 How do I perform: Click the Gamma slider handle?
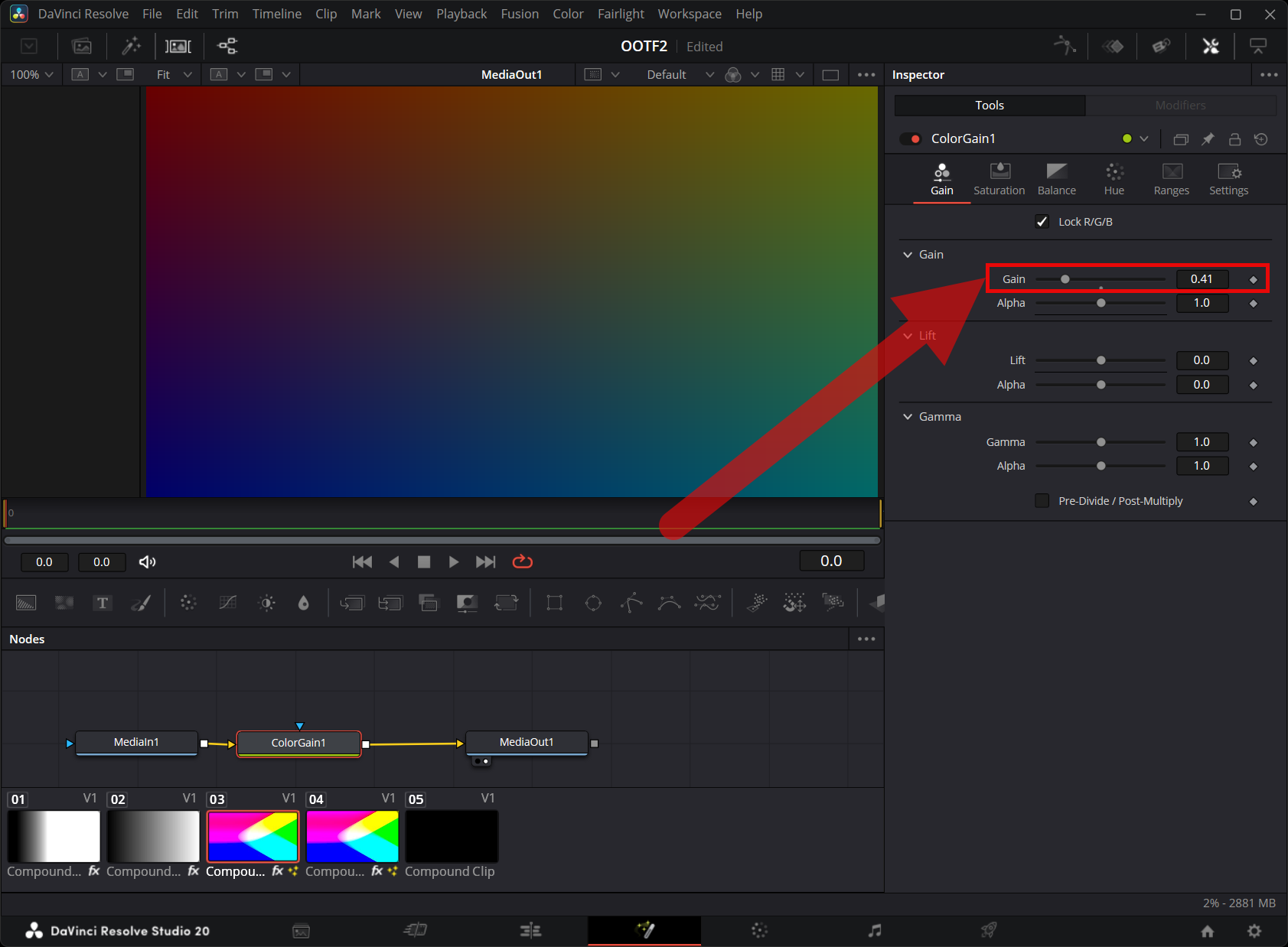click(1101, 442)
